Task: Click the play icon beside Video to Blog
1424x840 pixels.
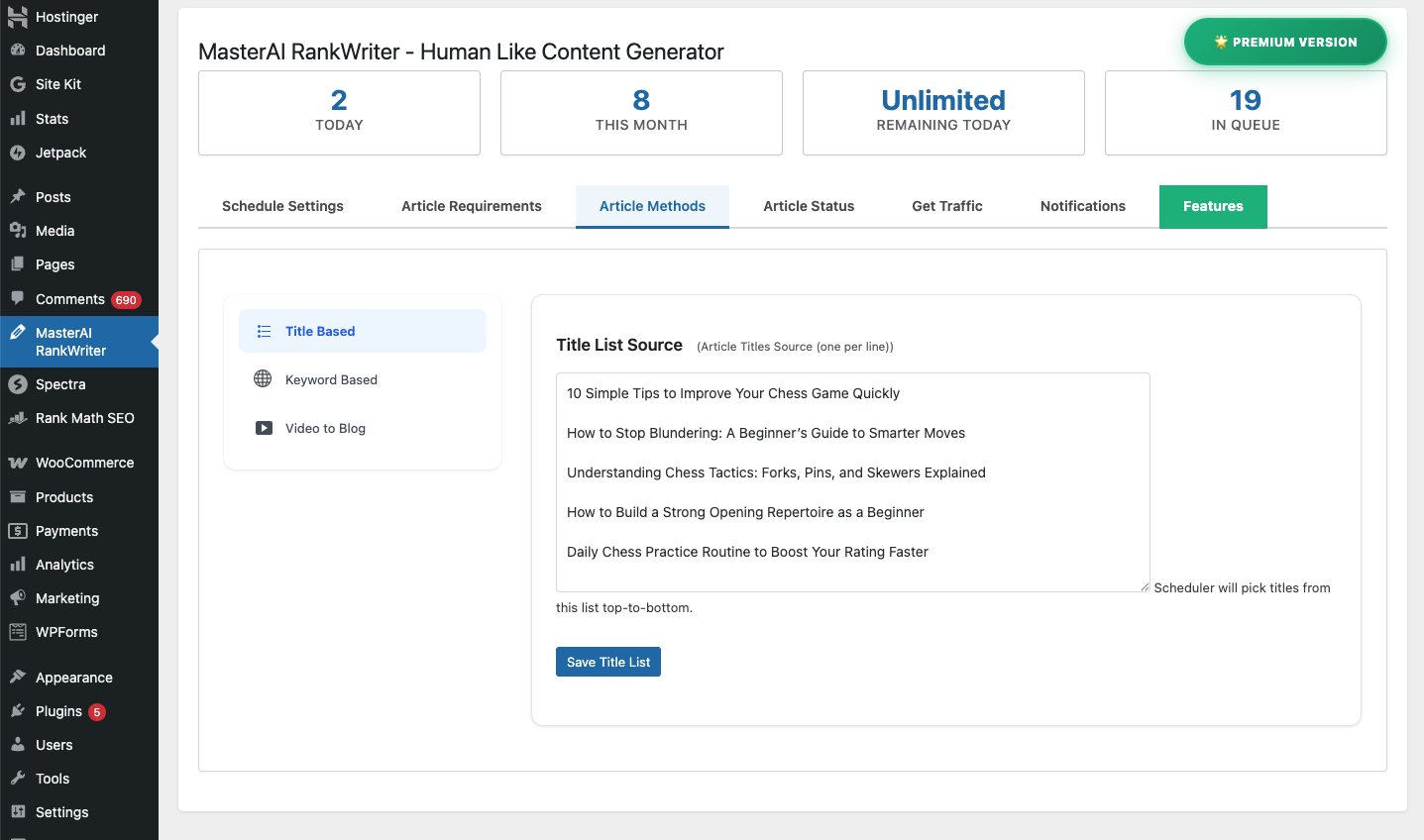Action: 264,428
